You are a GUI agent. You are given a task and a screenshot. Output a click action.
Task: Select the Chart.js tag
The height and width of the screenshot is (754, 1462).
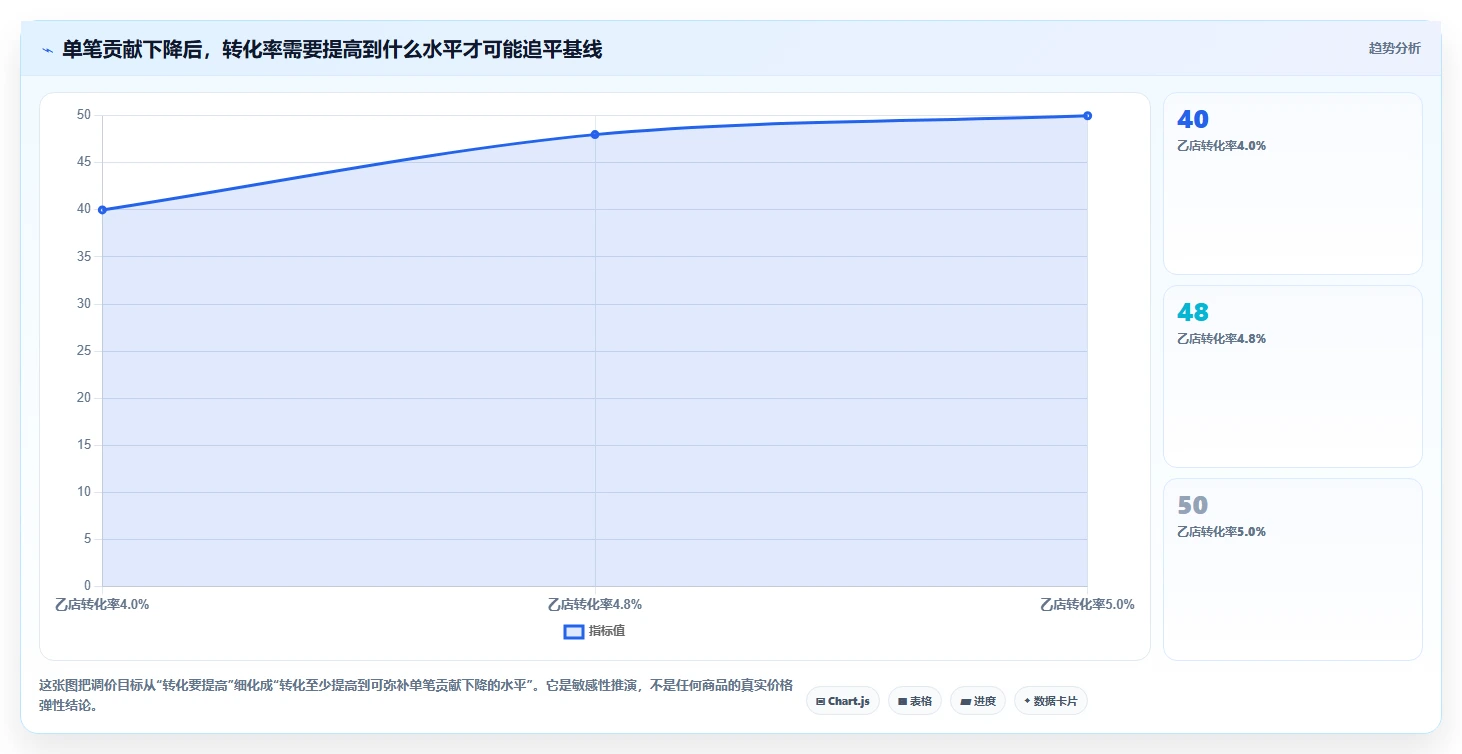click(843, 701)
